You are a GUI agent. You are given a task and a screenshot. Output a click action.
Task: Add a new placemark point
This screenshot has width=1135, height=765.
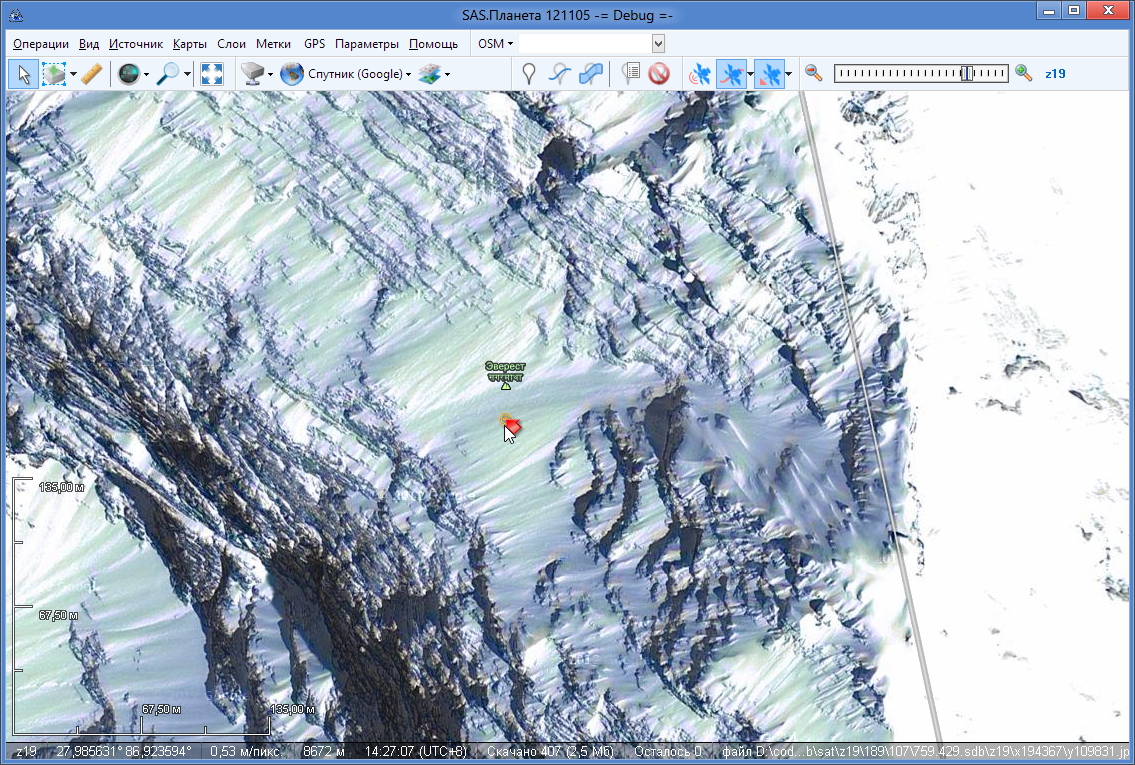point(529,73)
